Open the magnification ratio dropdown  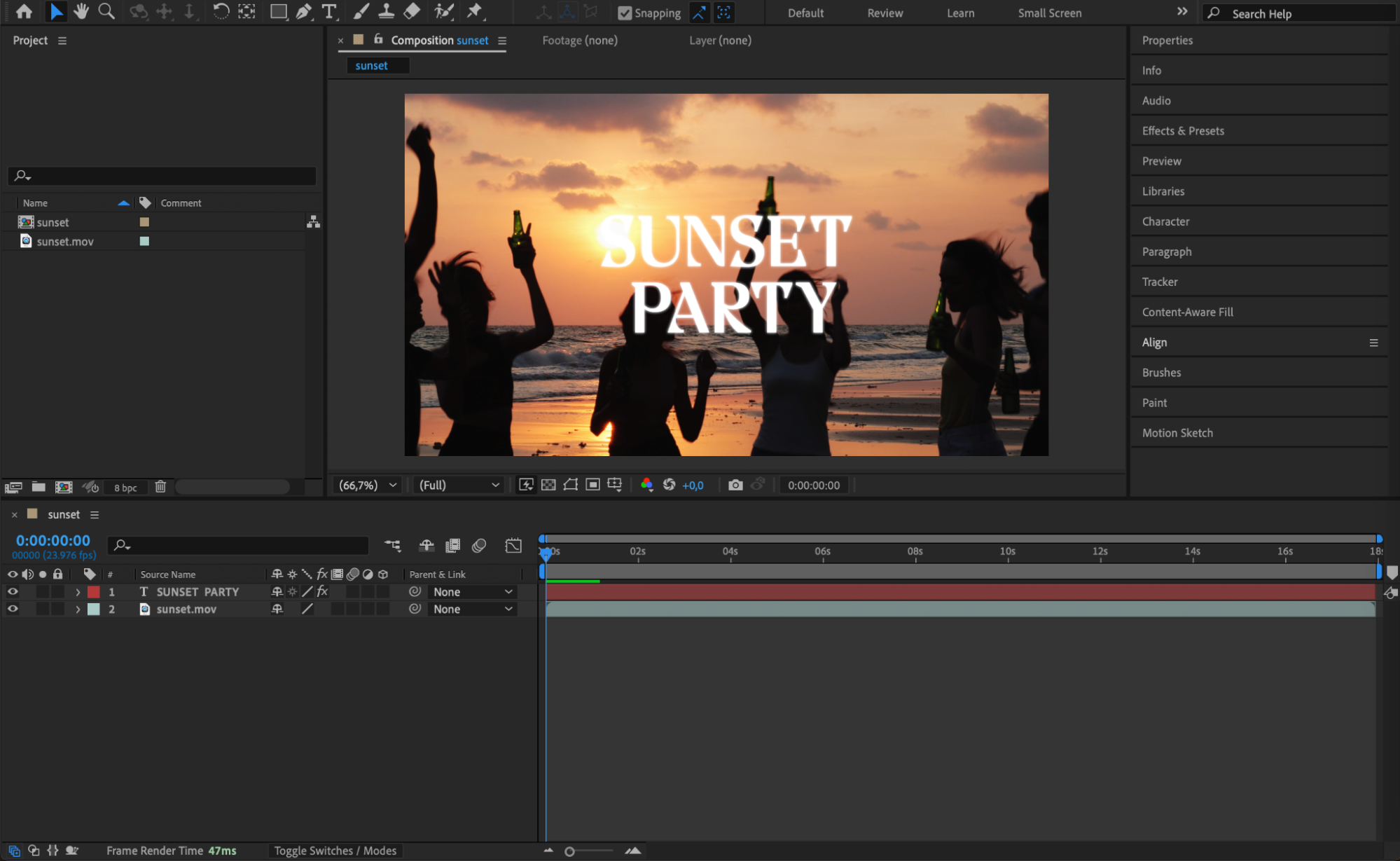coord(368,485)
